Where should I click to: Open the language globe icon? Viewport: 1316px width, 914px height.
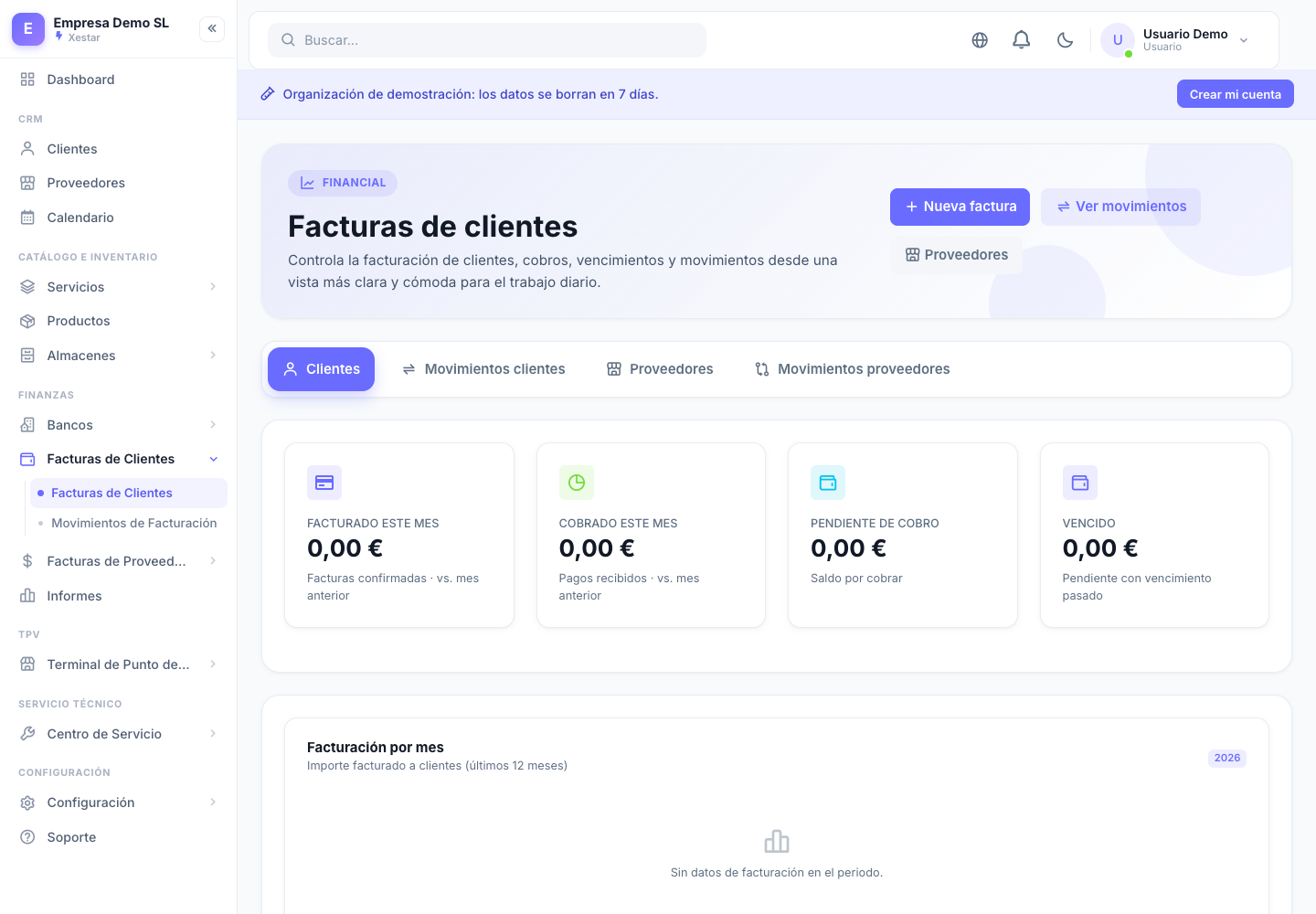tap(980, 40)
